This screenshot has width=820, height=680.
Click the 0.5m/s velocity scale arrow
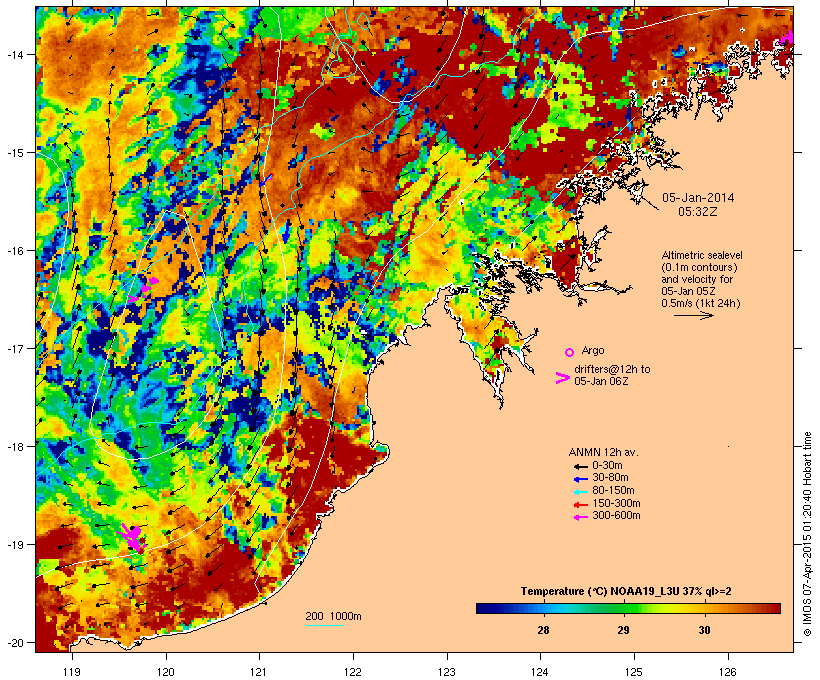(693, 315)
